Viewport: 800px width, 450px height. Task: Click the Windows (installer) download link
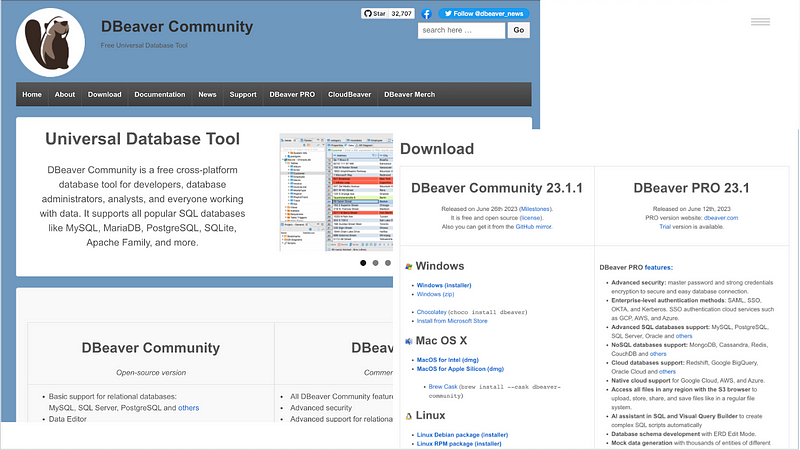click(x=444, y=285)
